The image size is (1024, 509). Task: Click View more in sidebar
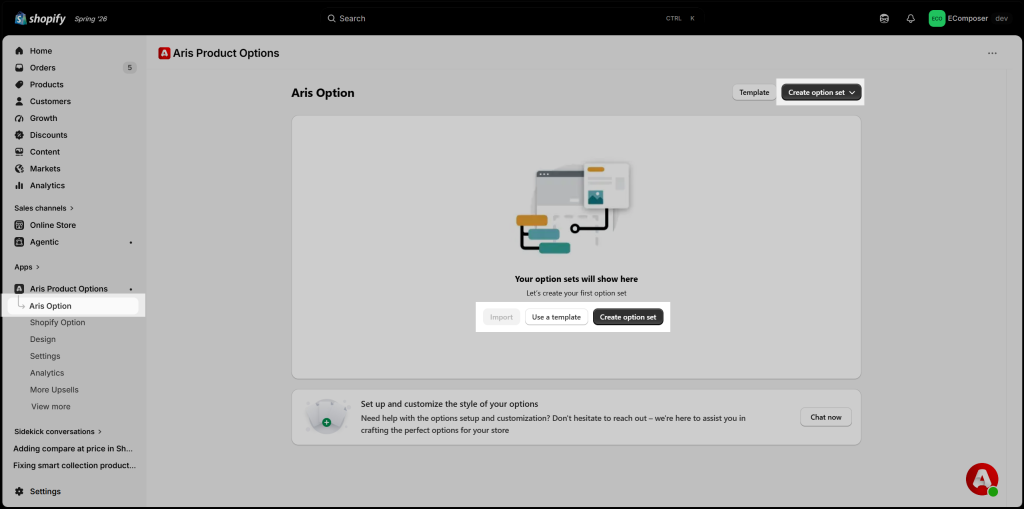[51, 406]
